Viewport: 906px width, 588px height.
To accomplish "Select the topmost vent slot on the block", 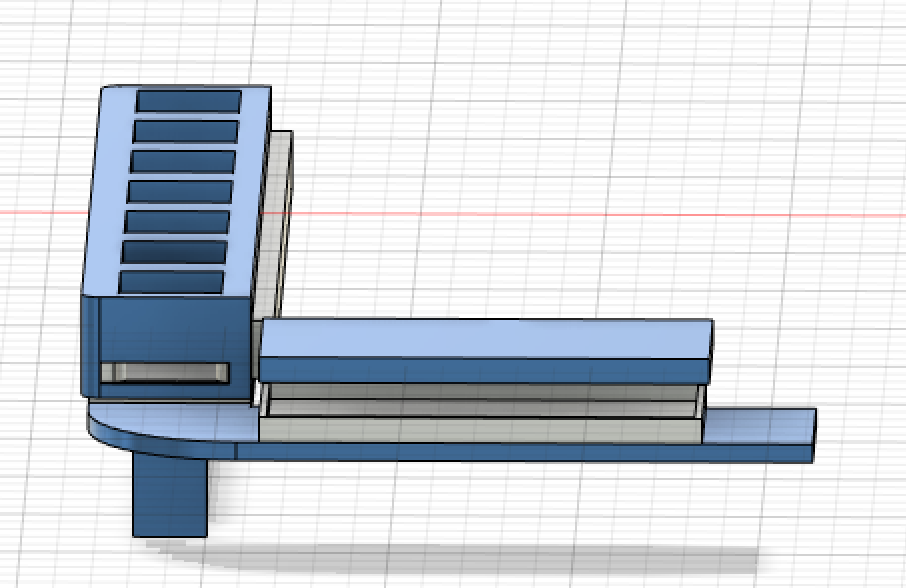I will click(189, 101).
